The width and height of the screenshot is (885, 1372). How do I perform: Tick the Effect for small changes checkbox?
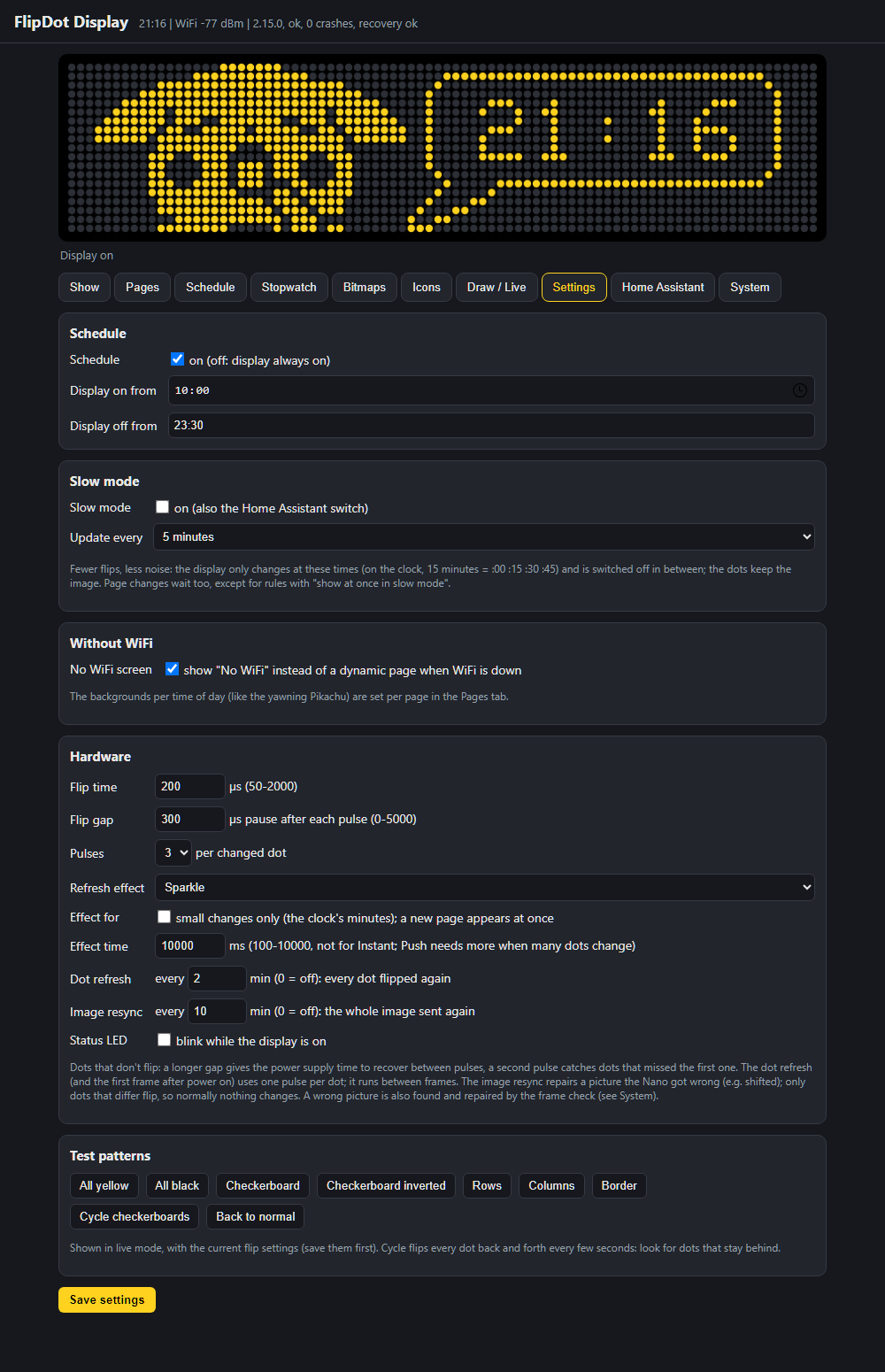point(164,917)
